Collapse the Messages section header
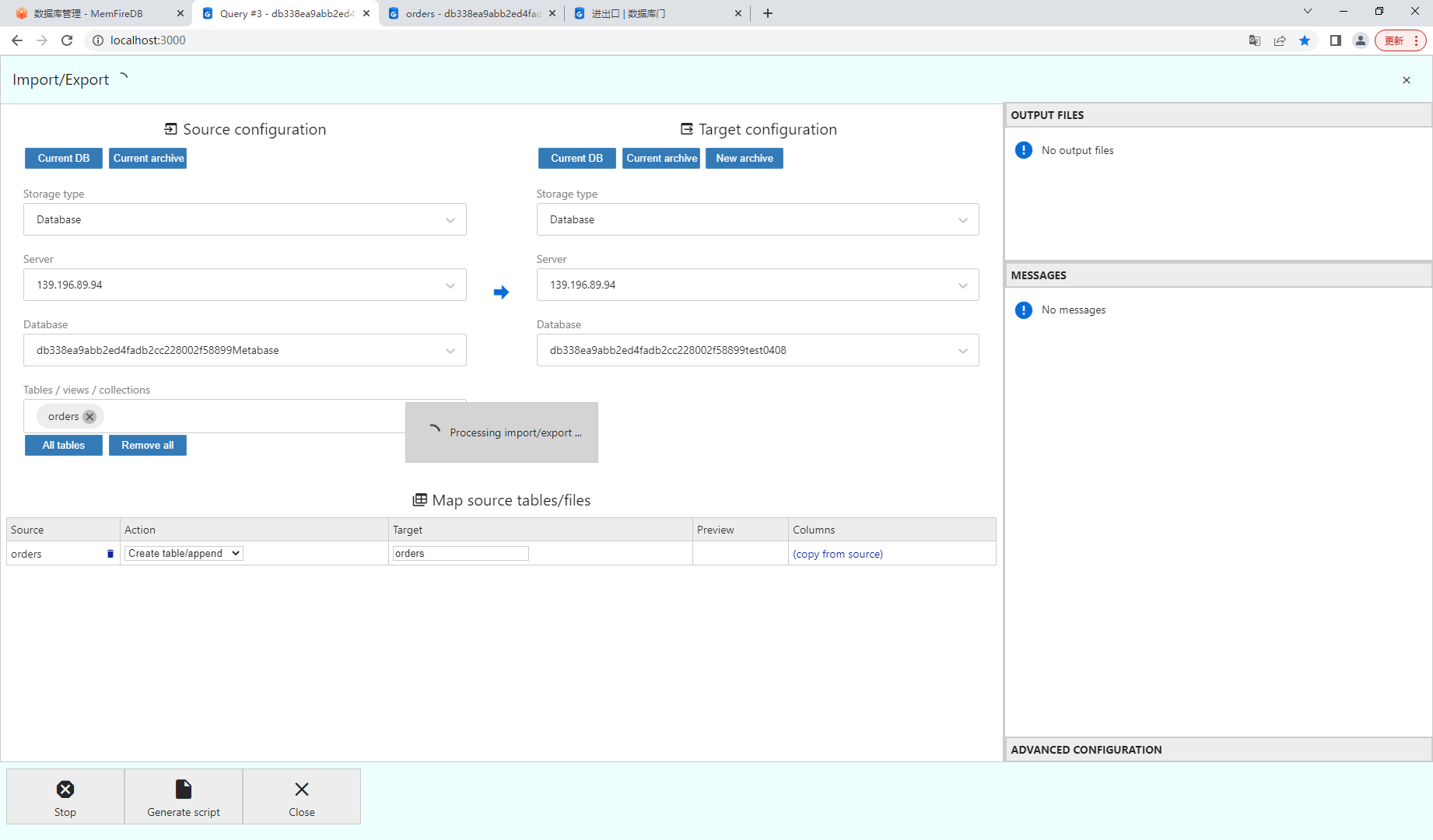 pyautogui.click(x=1218, y=275)
